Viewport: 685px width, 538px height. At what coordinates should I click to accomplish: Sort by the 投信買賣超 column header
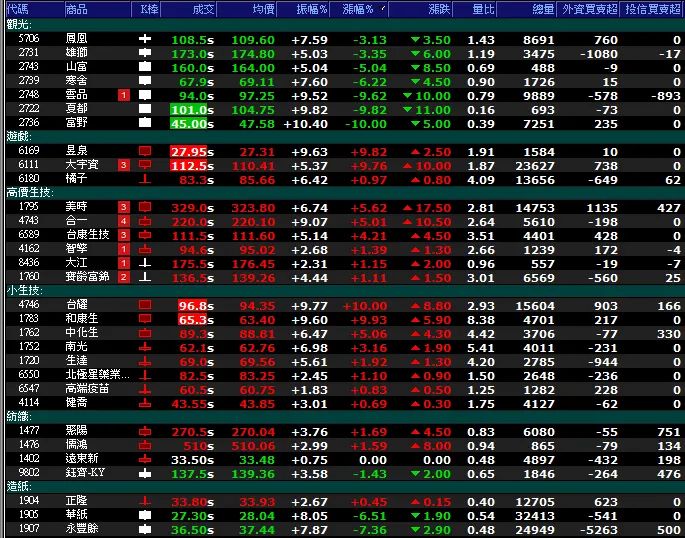click(x=652, y=9)
